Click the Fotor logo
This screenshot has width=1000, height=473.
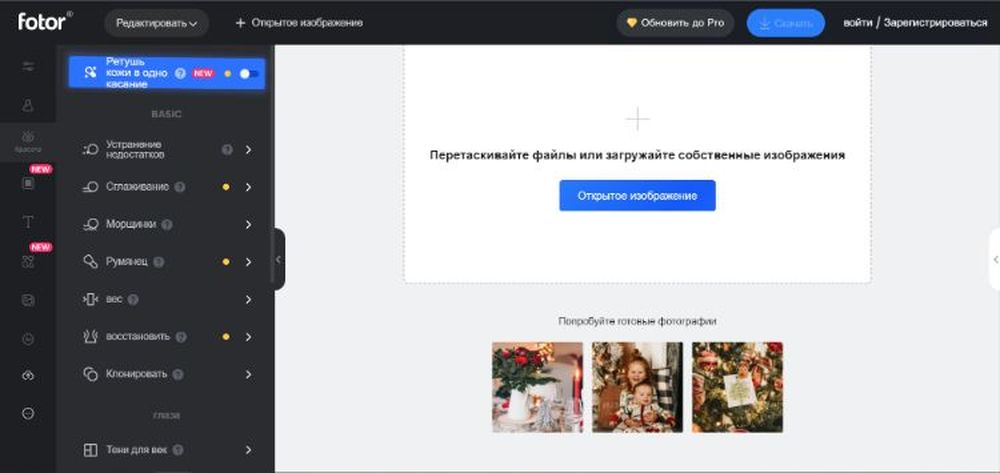coord(45,22)
